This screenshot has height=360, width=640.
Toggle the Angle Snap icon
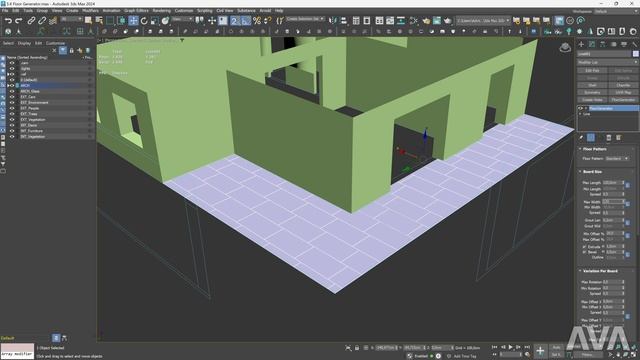coord(245,20)
